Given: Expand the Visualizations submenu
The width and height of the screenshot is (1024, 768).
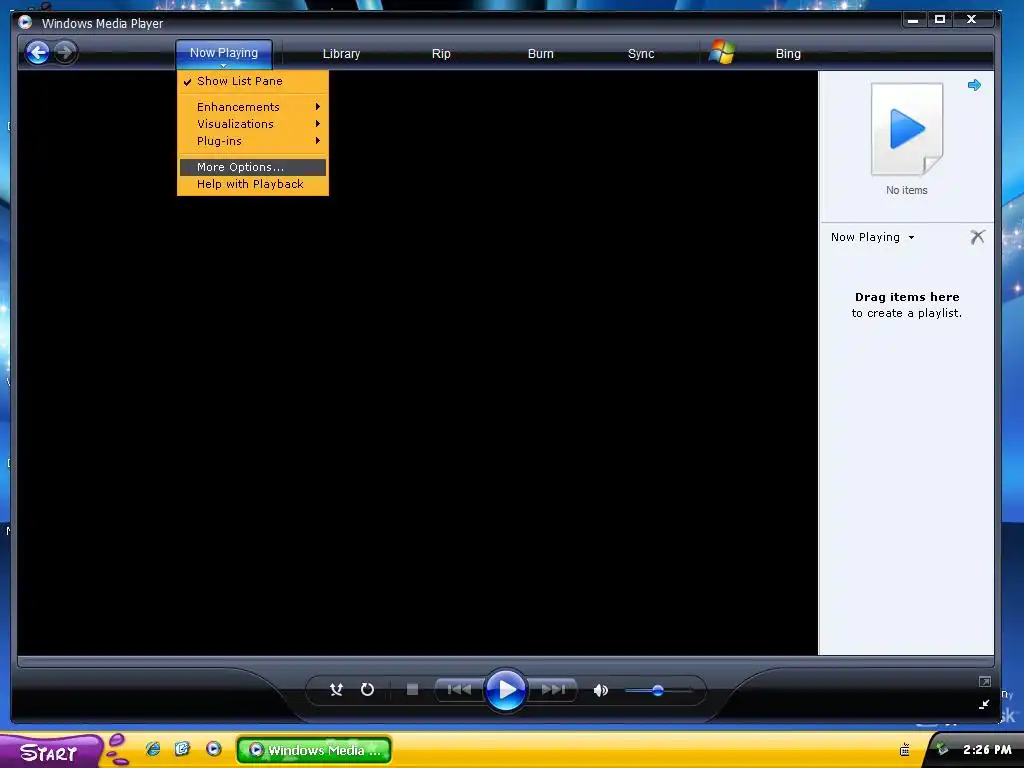Looking at the screenshot, I should pyautogui.click(x=253, y=124).
